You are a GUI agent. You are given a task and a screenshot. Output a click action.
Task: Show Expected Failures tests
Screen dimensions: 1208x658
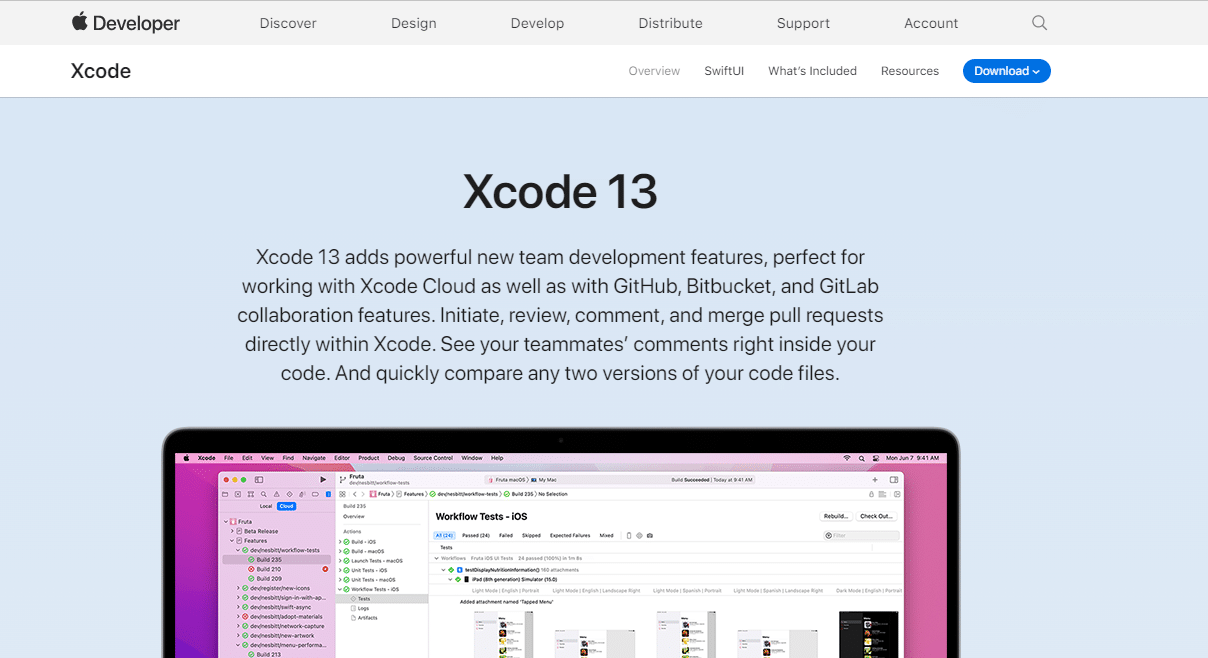tap(570, 536)
